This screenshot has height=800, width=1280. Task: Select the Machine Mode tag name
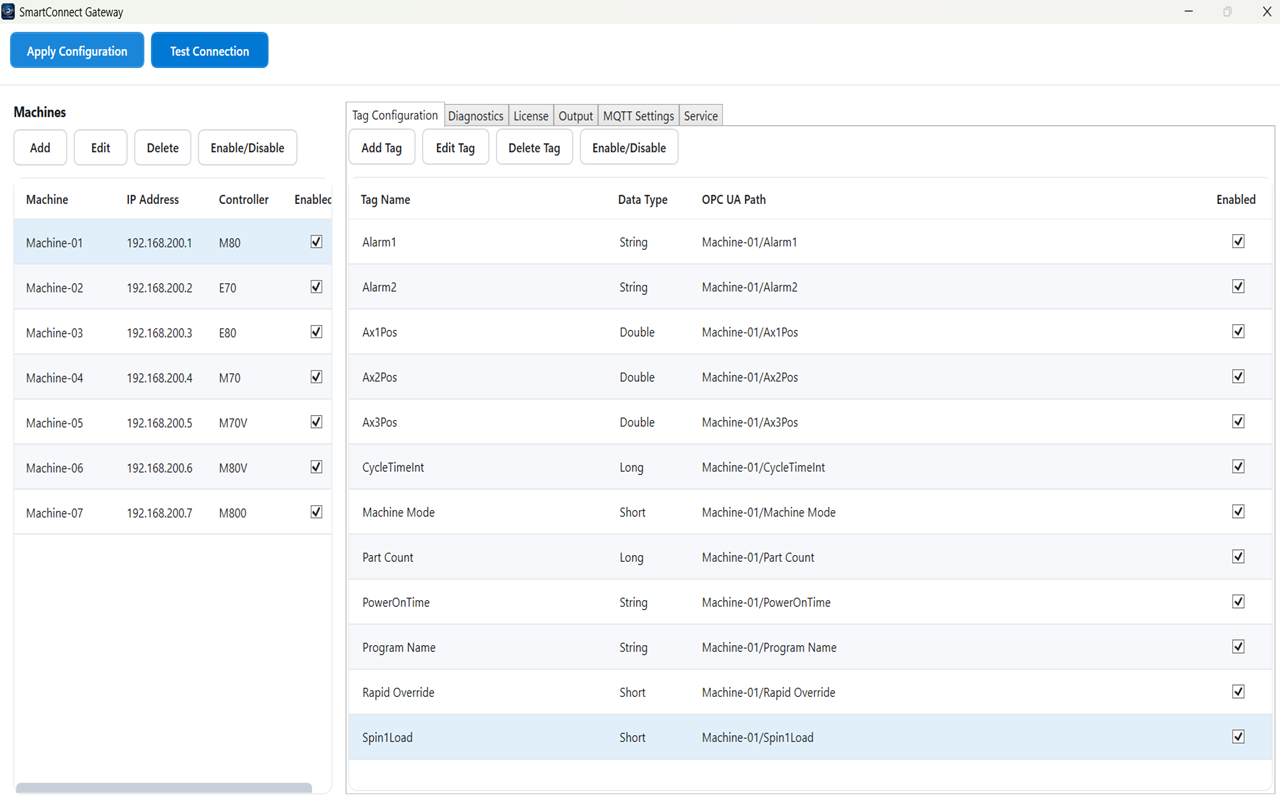[398, 512]
